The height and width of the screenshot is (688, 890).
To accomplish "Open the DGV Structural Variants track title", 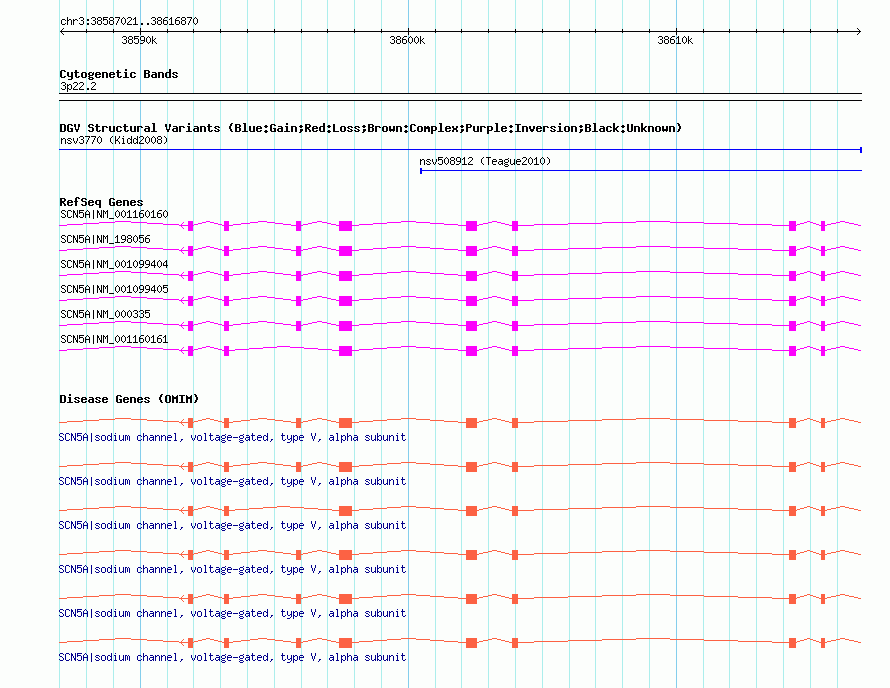I will pos(371,128).
